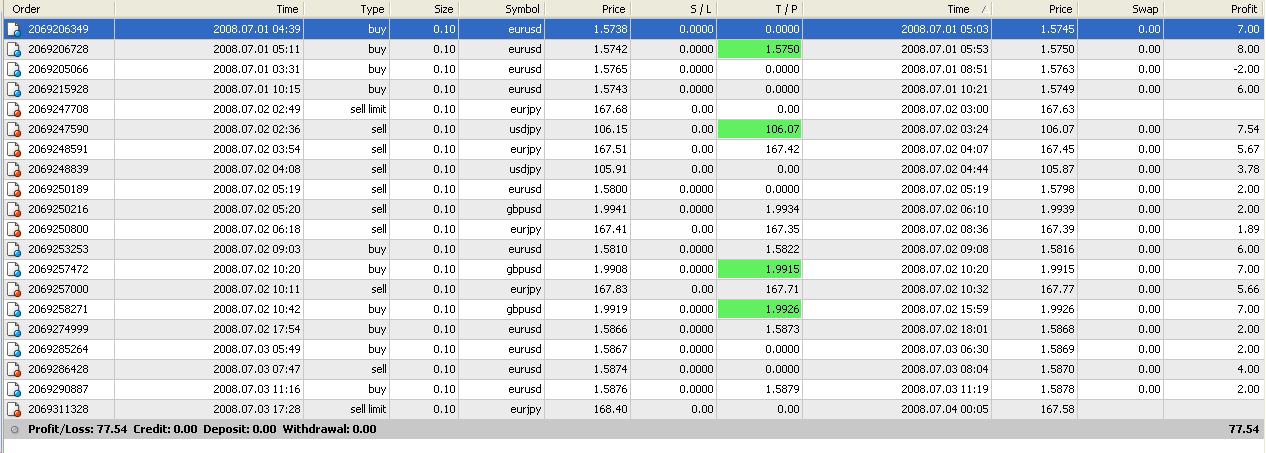Screen dimensions: 1266x453
Task: Click the icon for sell limit order 2069311328
Action: [x=14, y=410]
